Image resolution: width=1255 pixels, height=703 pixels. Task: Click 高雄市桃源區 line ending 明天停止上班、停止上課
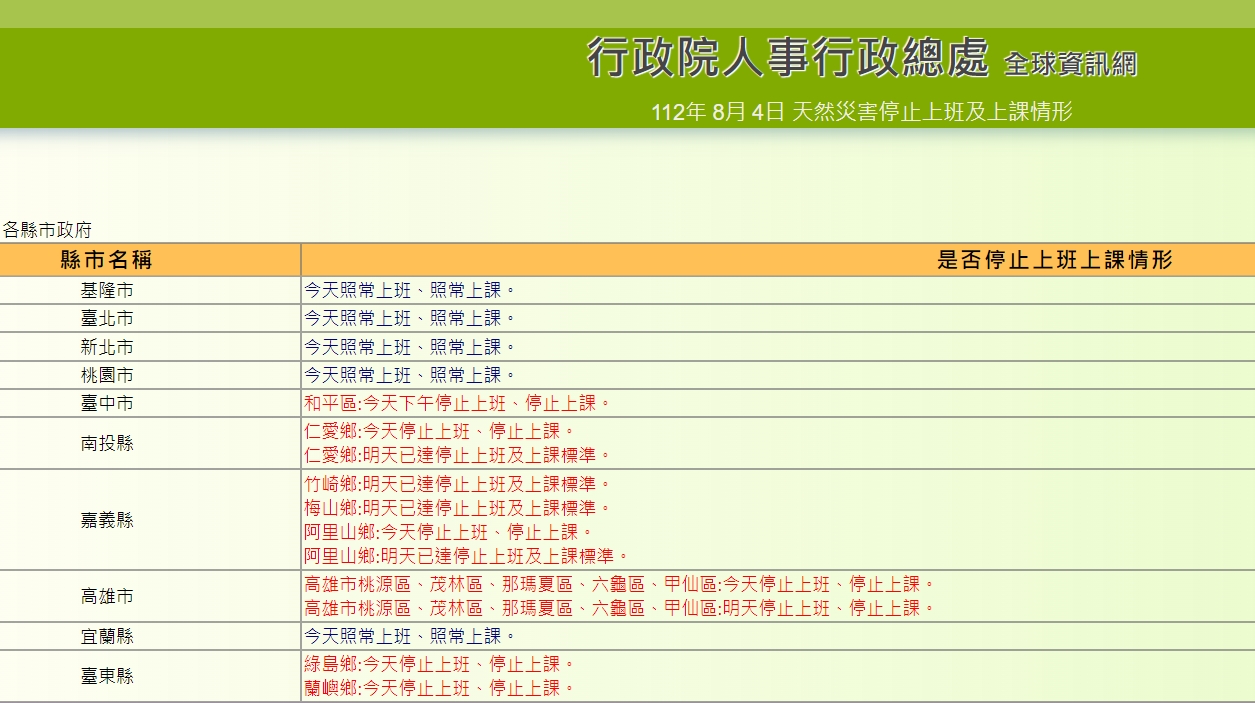pos(620,608)
